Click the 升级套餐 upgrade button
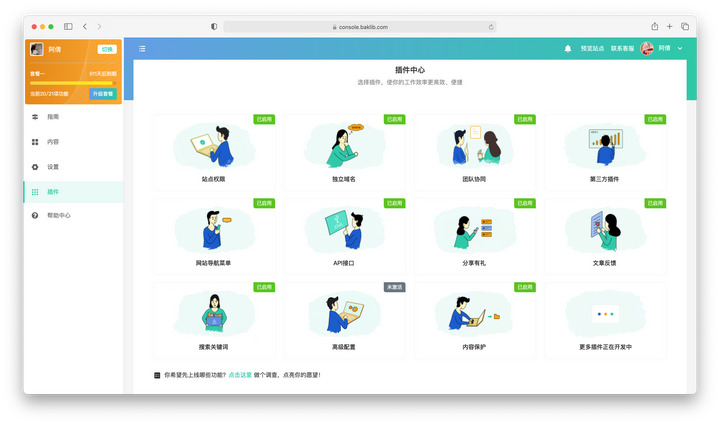720x425 pixels. point(103,94)
